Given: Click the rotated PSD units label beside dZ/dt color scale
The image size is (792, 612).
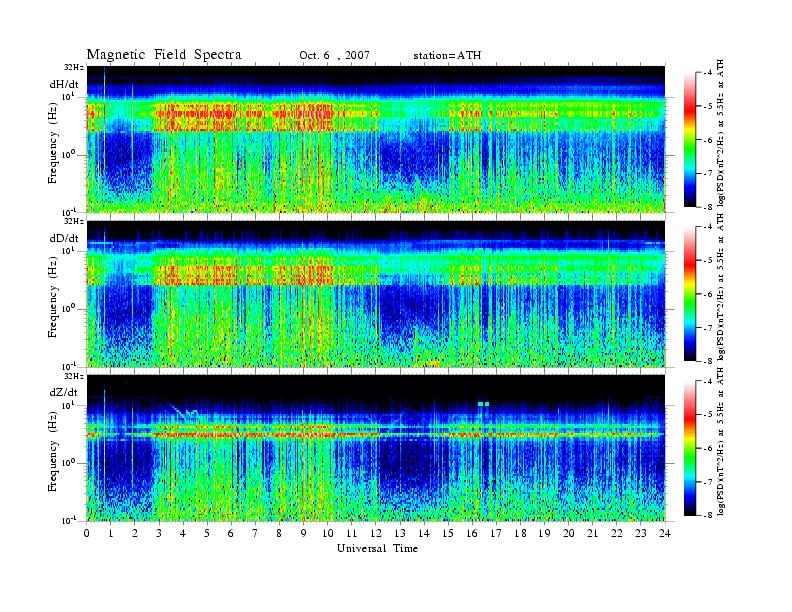Looking at the screenshot, I should [721, 442].
